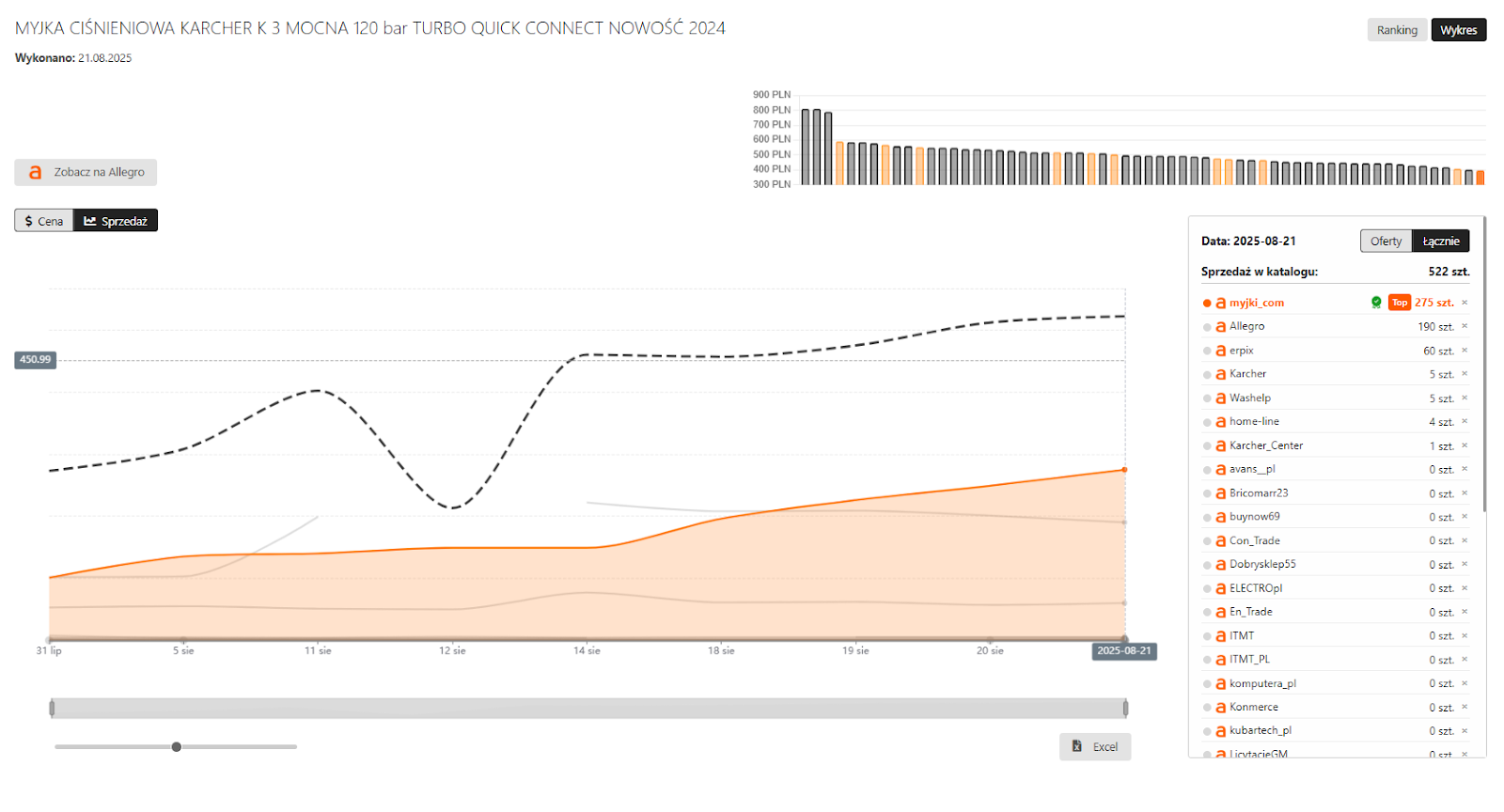Toggle Washelp series dot
The width and height of the screenshot is (1504, 812).
[x=1207, y=398]
